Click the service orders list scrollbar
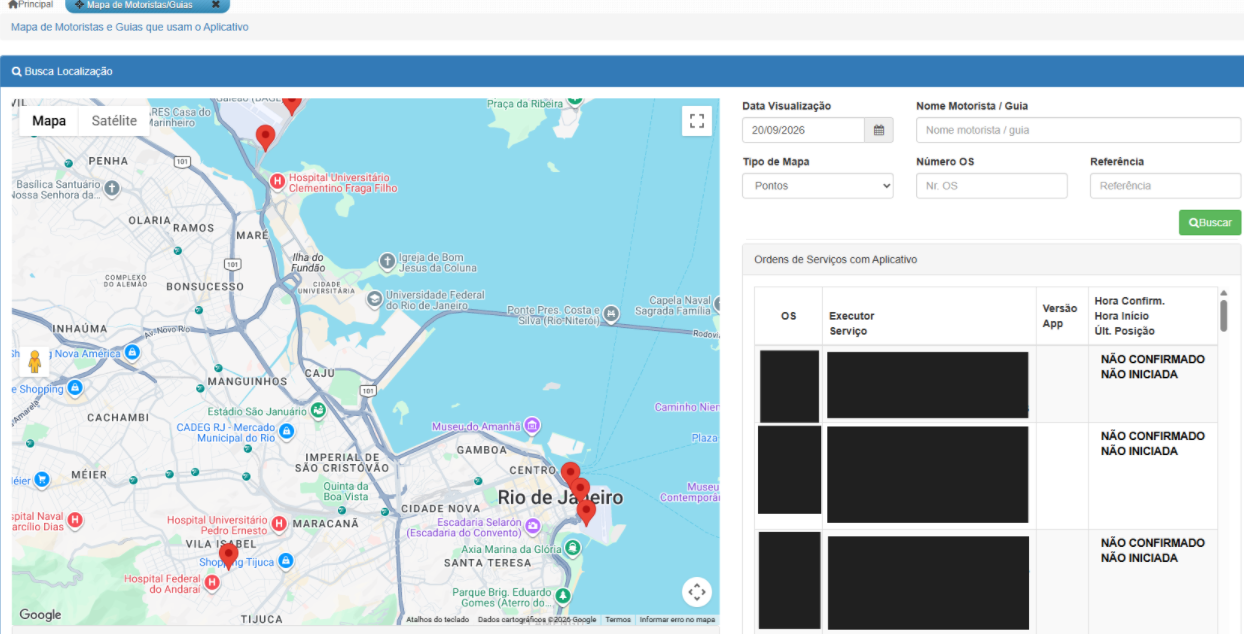1244x634 pixels. point(1223,315)
